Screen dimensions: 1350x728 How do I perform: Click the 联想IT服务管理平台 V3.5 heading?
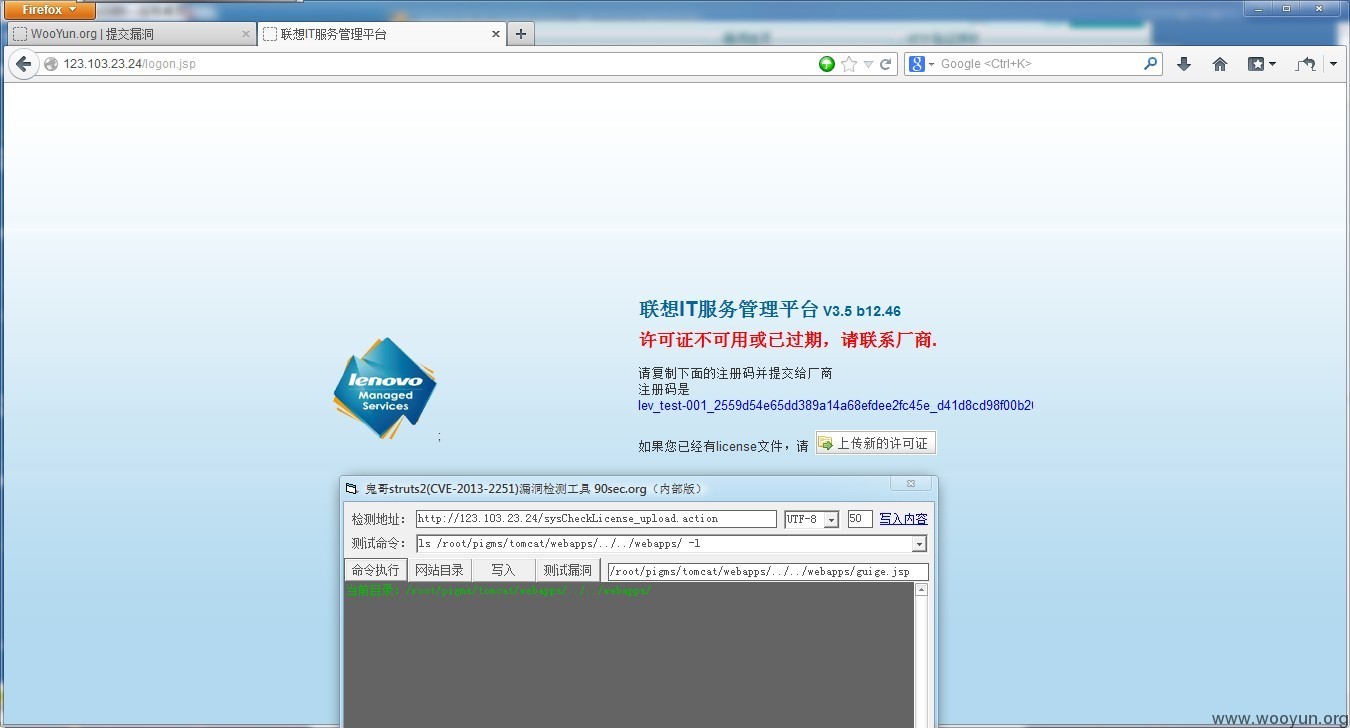click(x=770, y=310)
